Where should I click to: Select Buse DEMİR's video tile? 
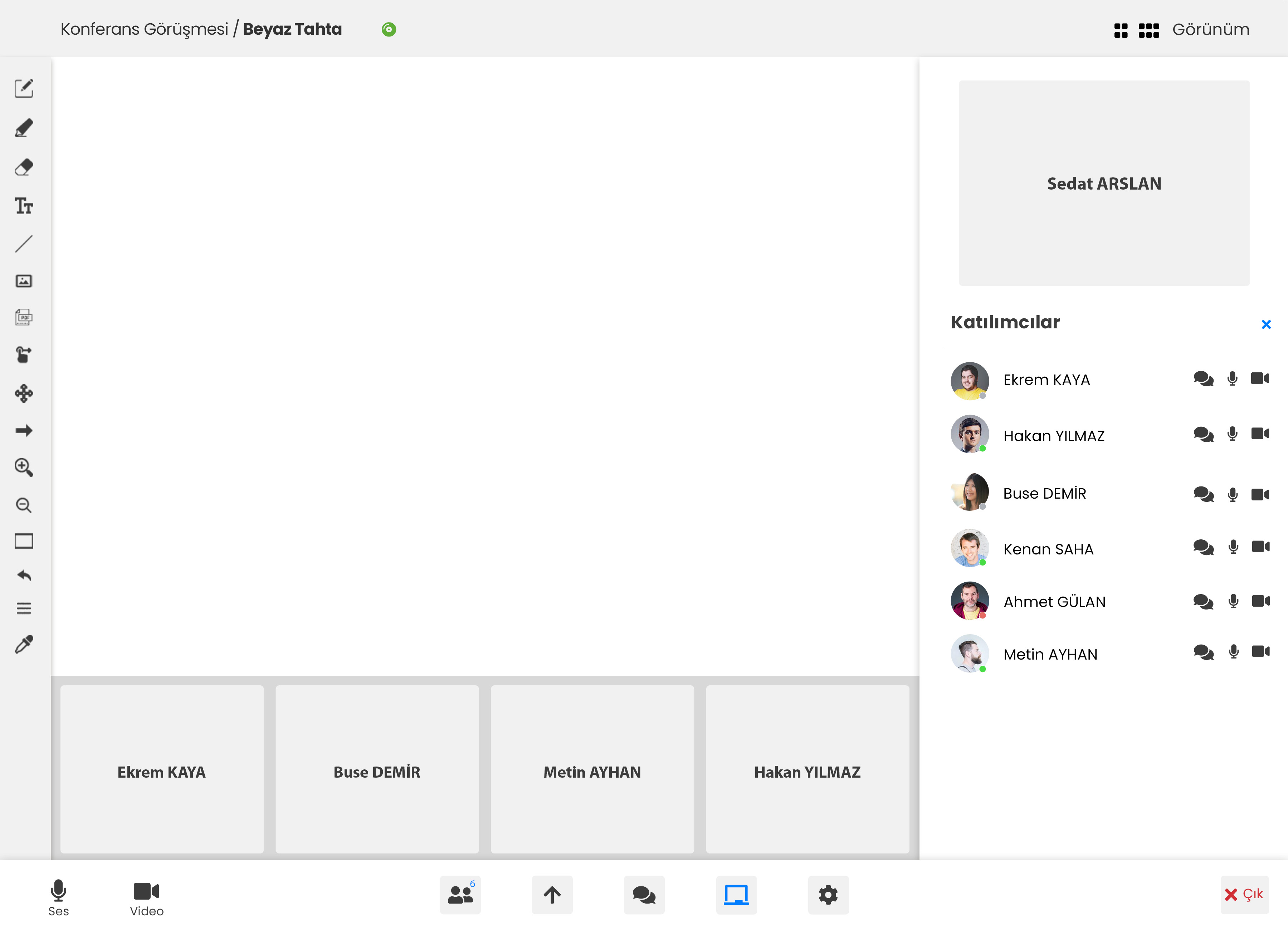tap(377, 769)
